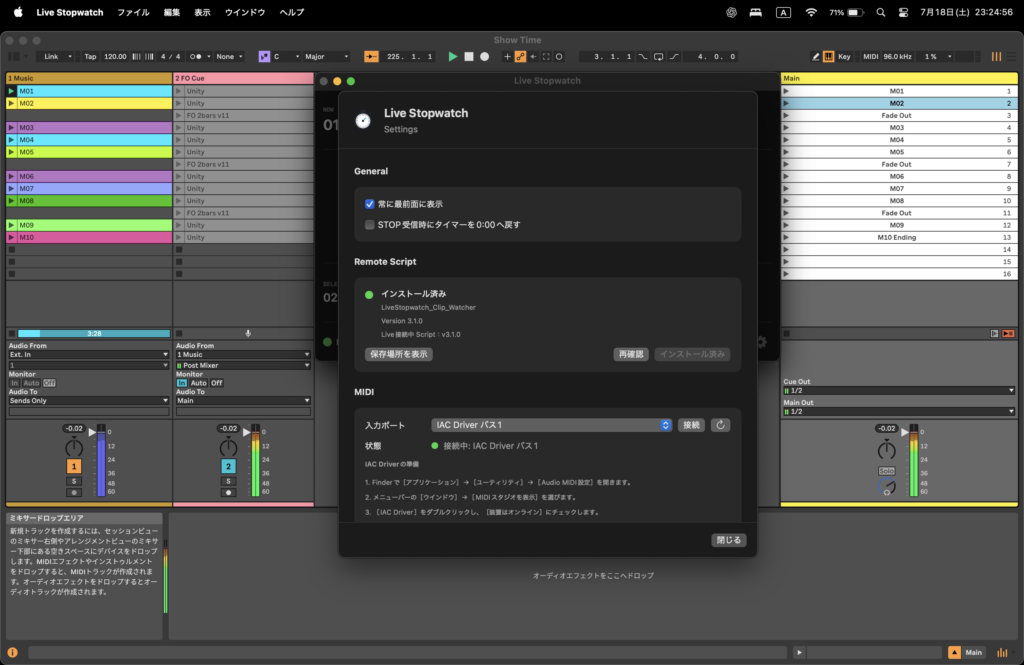
Task: Toggle 常に最前面に表示 checkbox
Action: pyautogui.click(x=370, y=204)
